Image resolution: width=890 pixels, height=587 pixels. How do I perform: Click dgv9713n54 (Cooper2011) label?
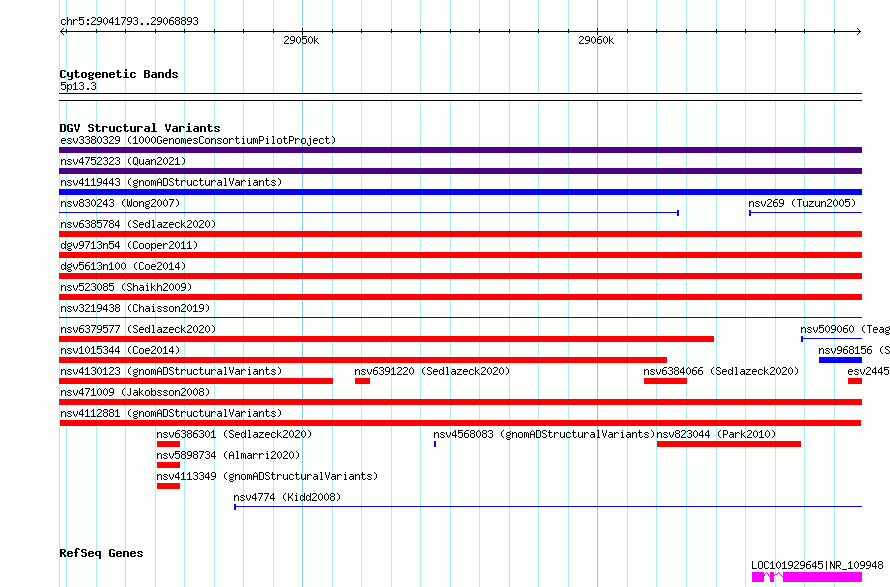tap(129, 245)
